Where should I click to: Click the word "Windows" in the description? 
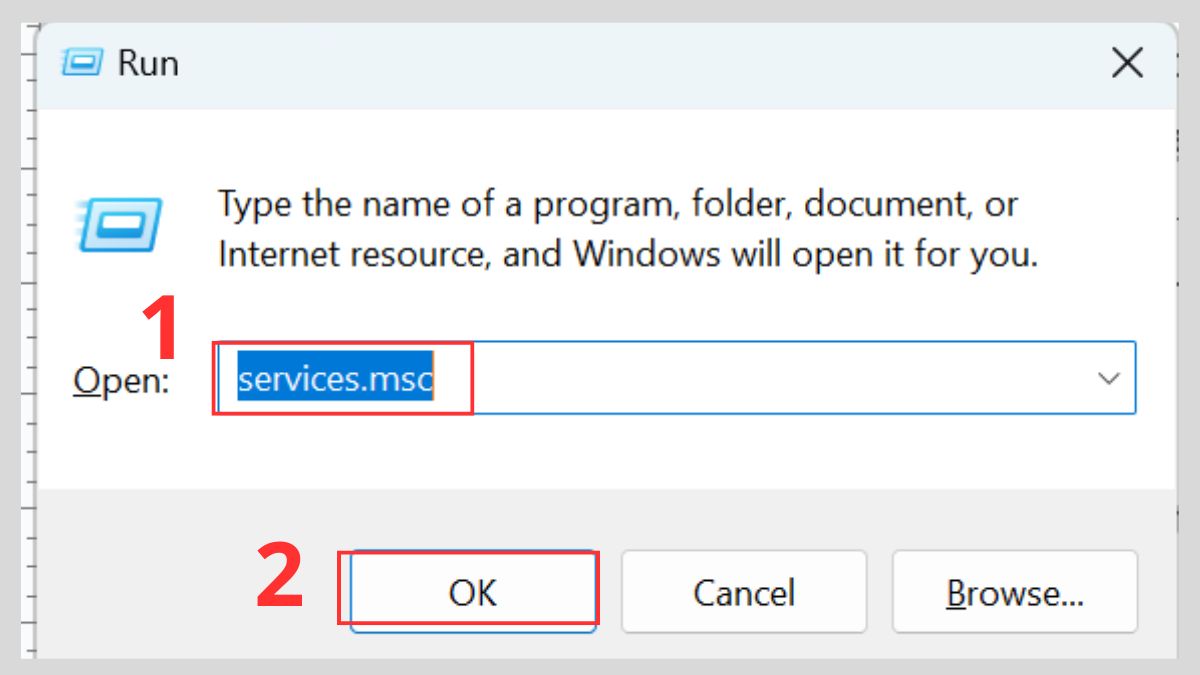click(647, 254)
